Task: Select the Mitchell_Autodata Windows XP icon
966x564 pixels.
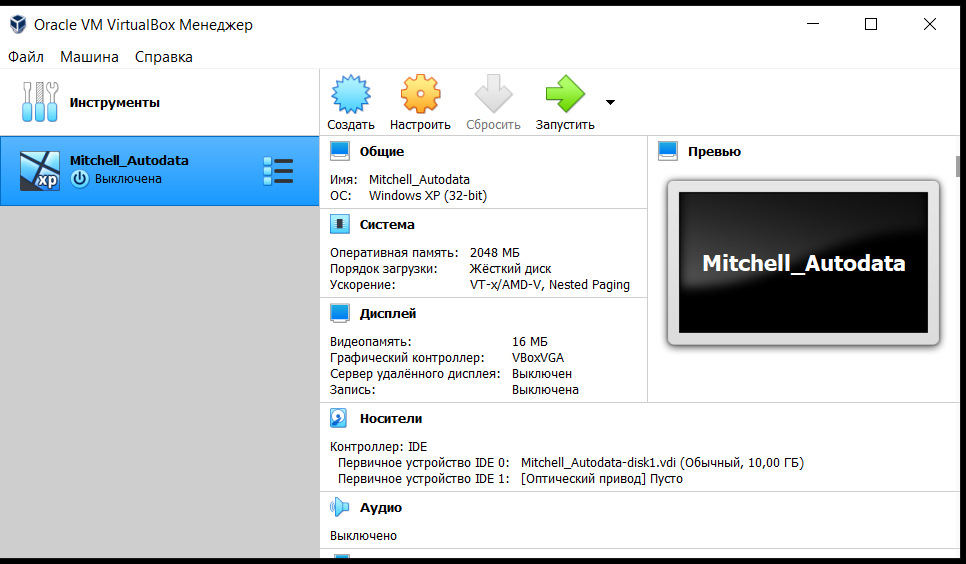Action: coord(39,171)
